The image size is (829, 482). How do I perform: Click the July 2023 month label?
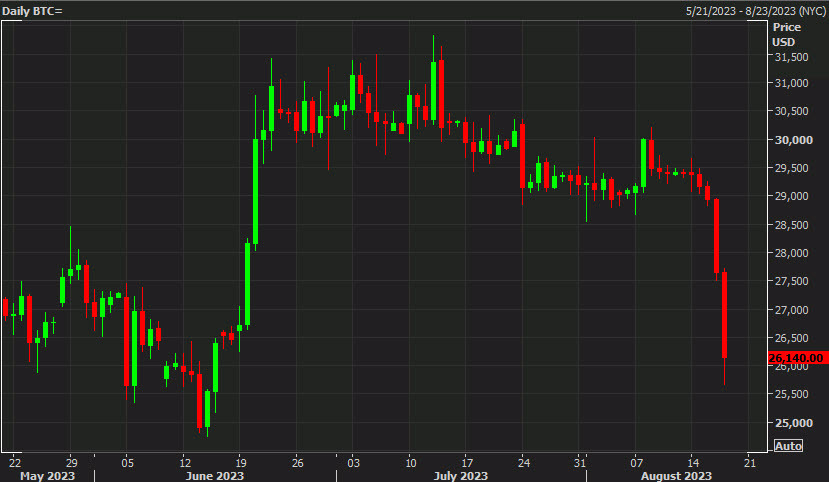460,476
